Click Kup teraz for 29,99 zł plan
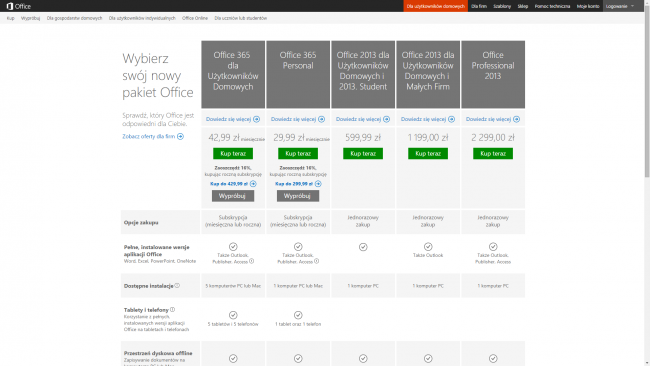Viewport: 650px width, 366px height. tap(298, 154)
